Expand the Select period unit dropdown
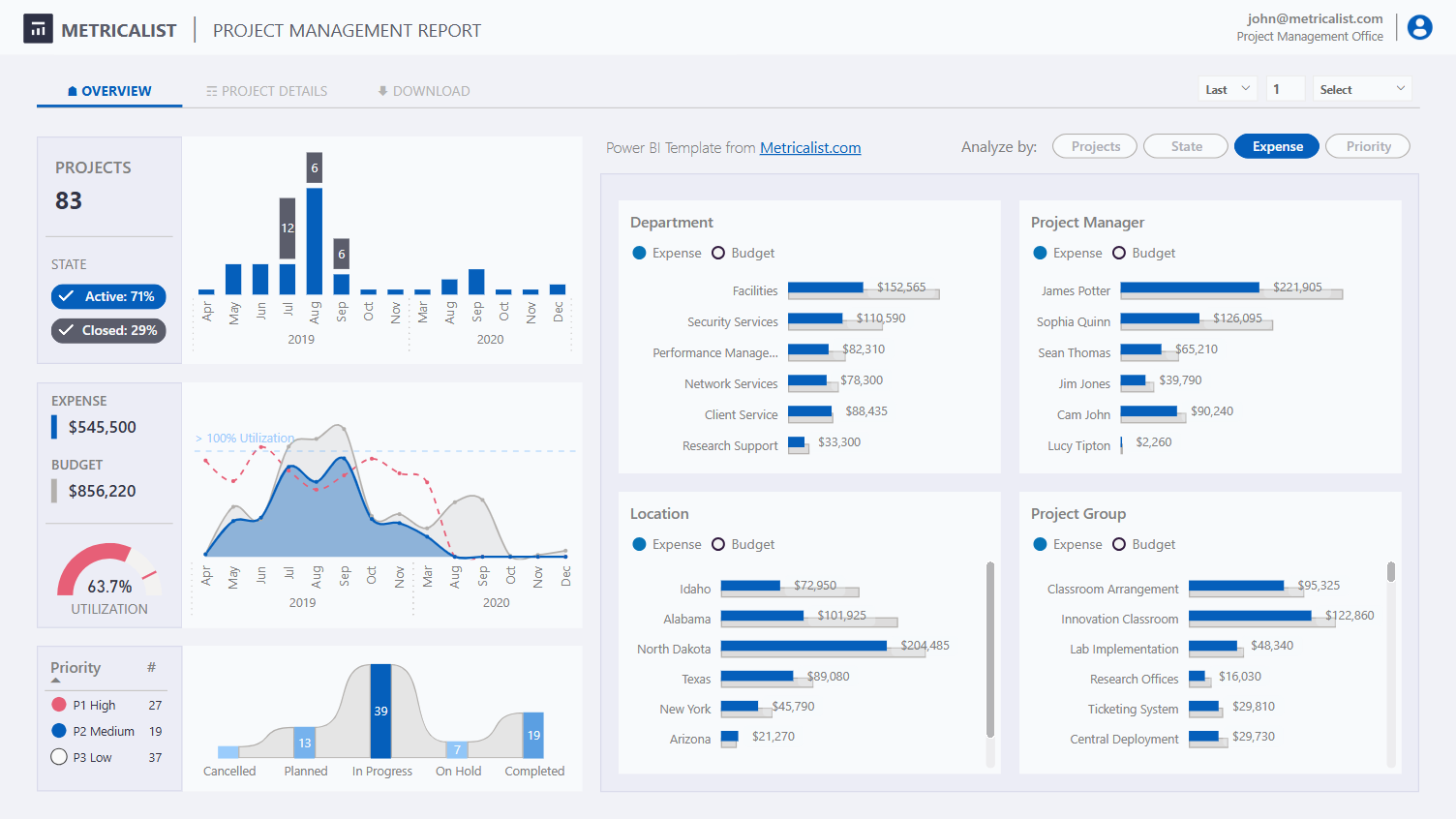Screen dimensions: 1456x819 click(x=1361, y=89)
